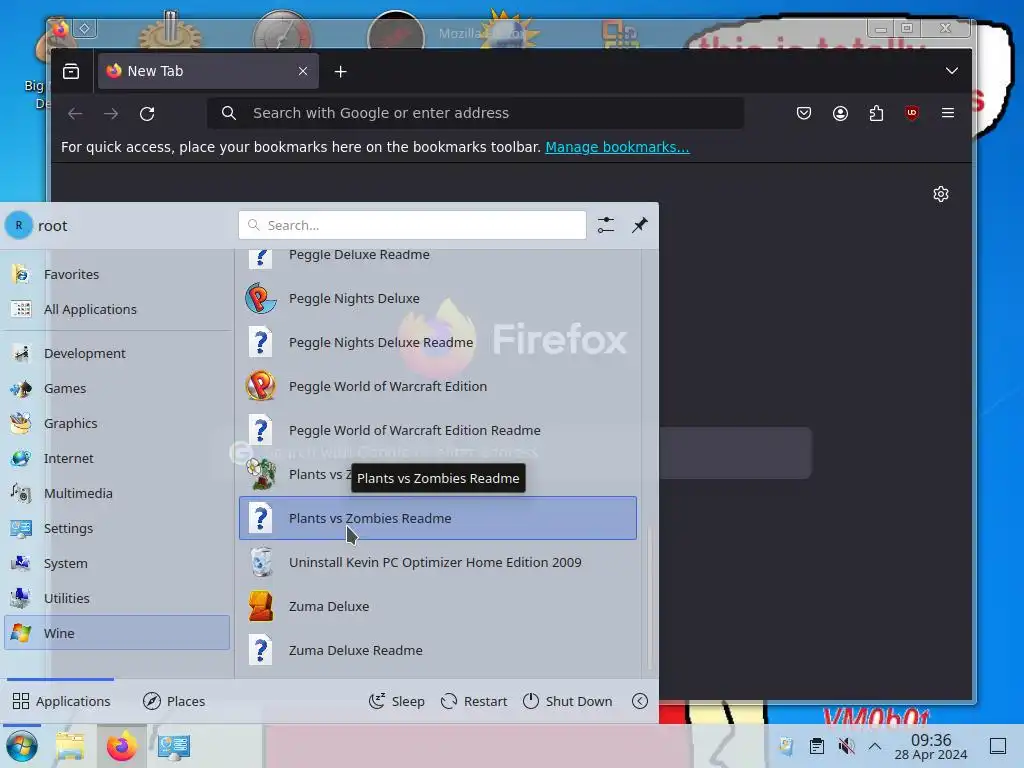Focus the application launcher Search field
The height and width of the screenshot is (768, 1024).
[x=412, y=225]
